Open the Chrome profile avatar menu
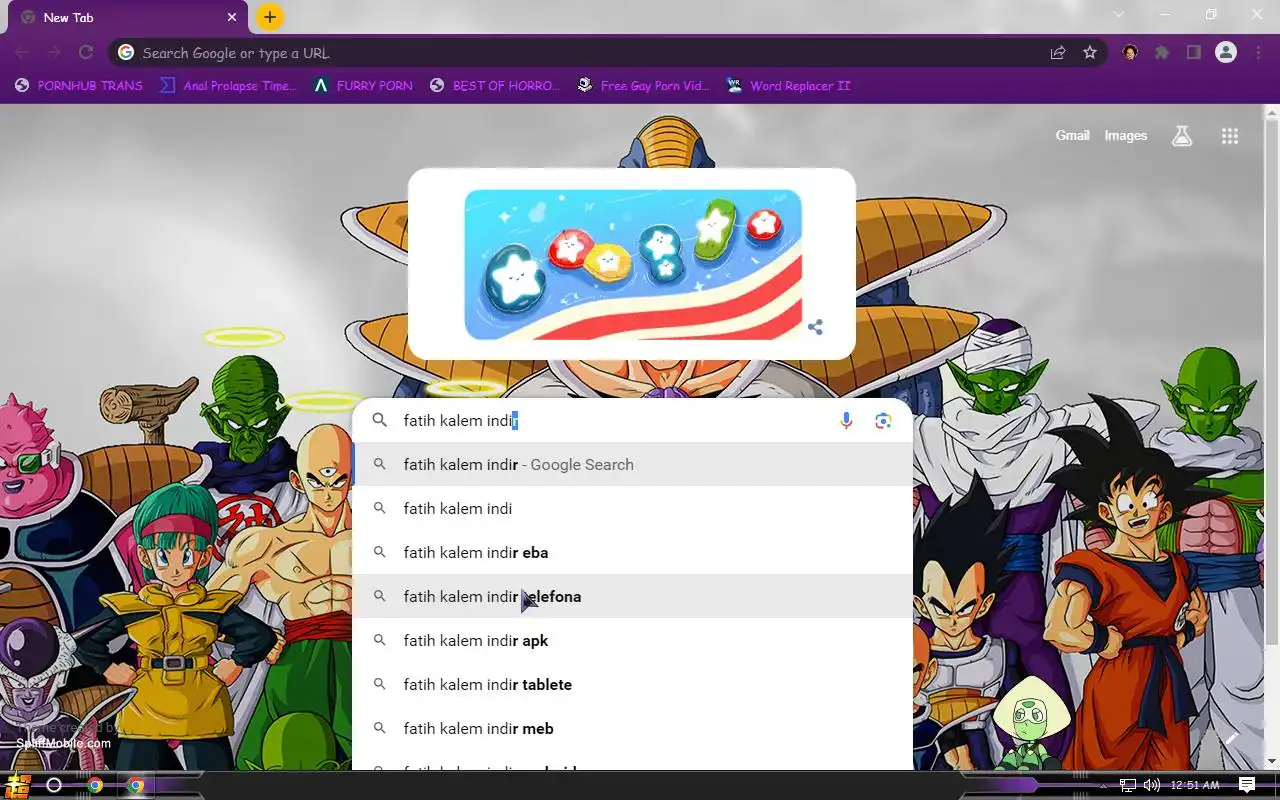Image resolution: width=1280 pixels, height=800 pixels. click(x=1226, y=53)
